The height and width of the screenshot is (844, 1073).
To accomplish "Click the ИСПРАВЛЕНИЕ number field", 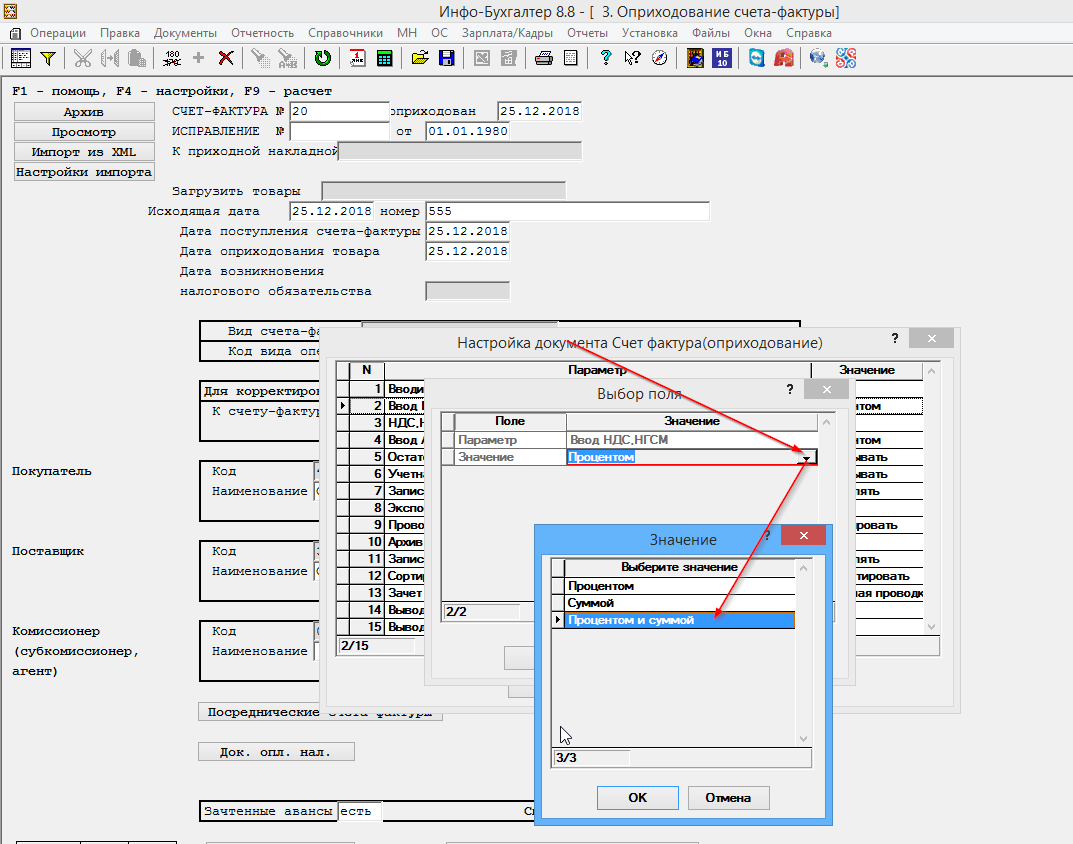I will click(x=339, y=131).
